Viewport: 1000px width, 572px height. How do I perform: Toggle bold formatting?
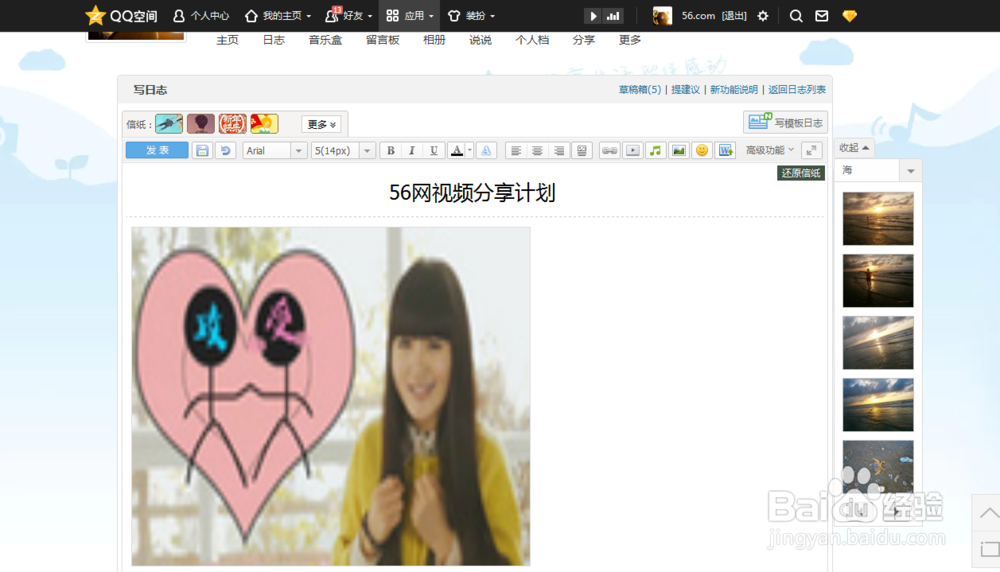(x=390, y=150)
